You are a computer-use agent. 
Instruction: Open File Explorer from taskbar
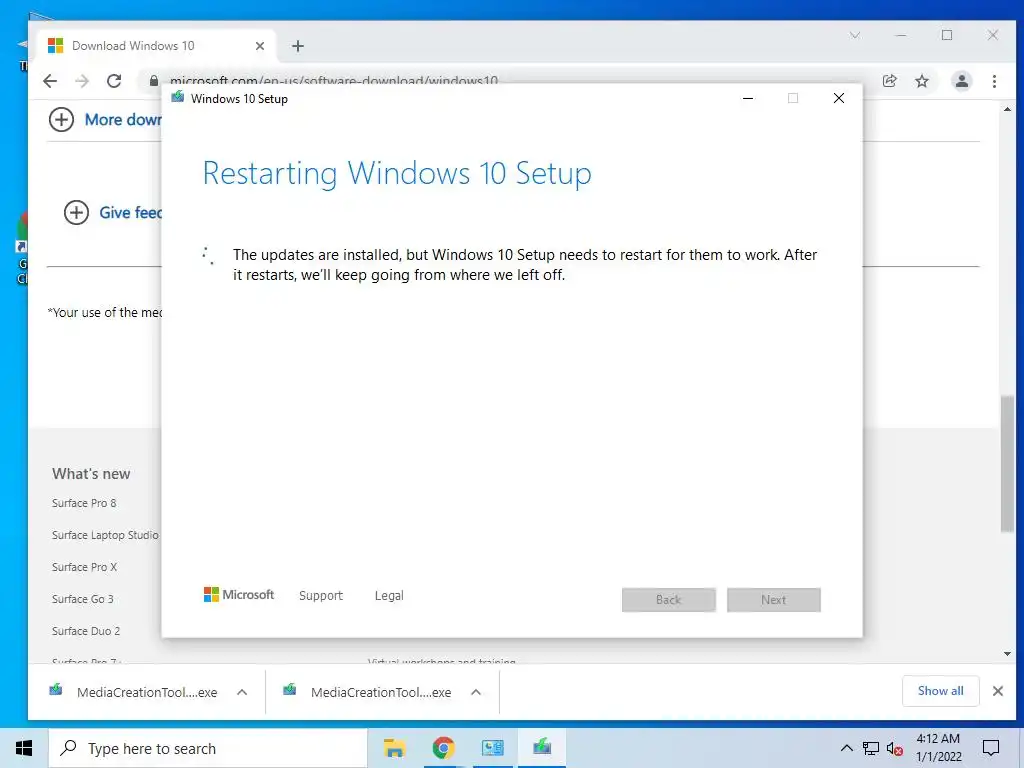coord(394,748)
